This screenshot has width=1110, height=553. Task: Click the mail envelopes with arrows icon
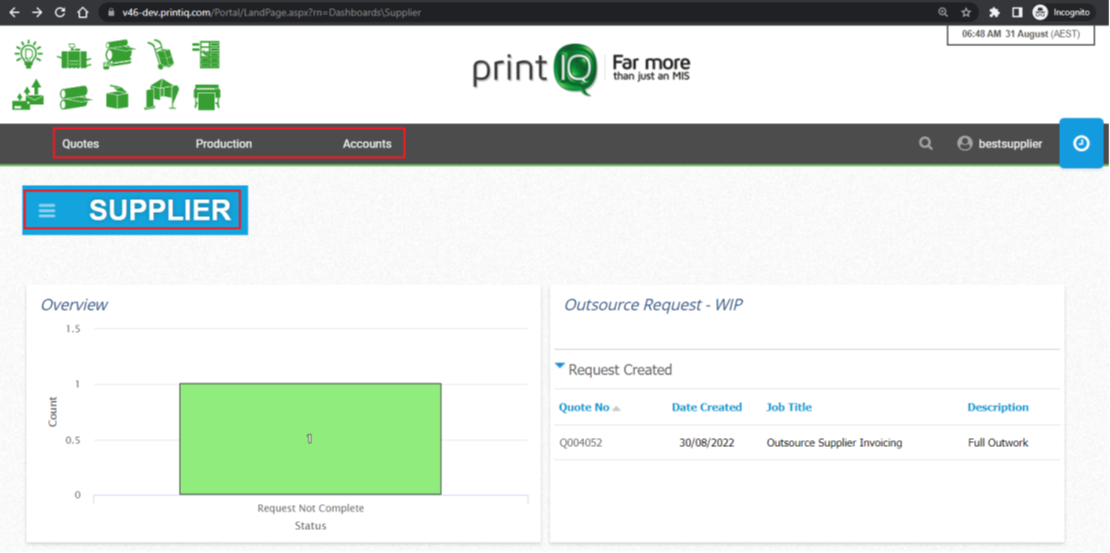[x=28, y=95]
